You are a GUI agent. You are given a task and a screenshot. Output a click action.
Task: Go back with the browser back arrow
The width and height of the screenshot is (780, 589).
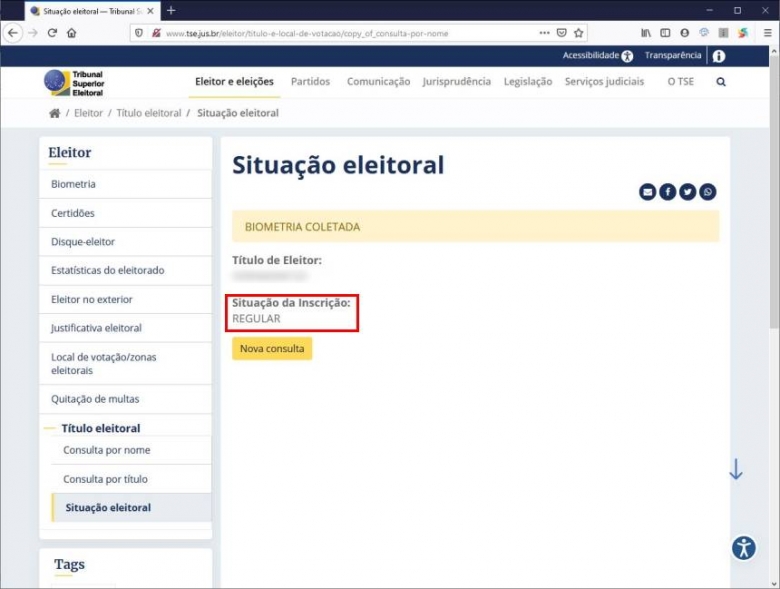pyautogui.click(x=13, y=33)
